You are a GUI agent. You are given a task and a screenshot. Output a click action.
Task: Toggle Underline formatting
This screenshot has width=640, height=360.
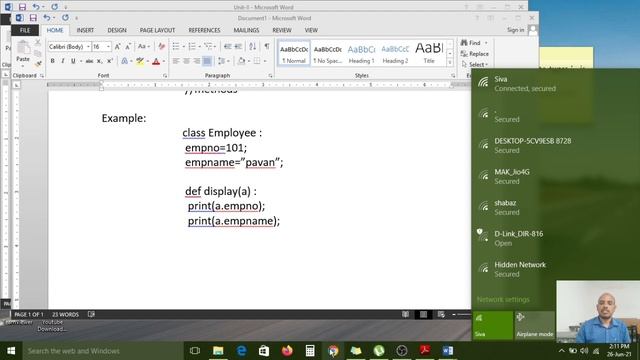coord(73,61)
